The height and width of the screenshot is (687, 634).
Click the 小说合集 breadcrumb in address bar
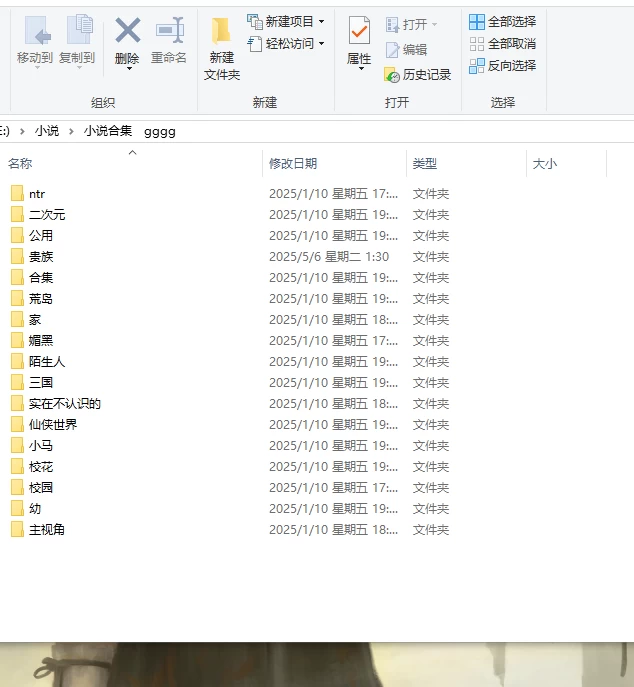pos(108,131)
